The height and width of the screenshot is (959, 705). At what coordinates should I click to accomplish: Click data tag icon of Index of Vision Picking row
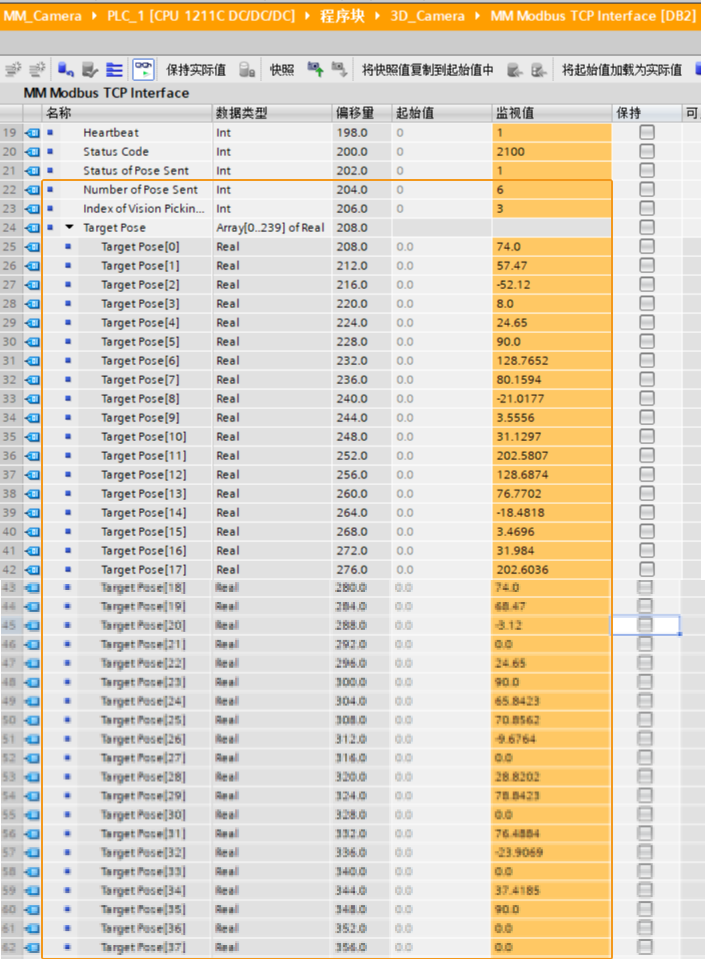point(32,209)
